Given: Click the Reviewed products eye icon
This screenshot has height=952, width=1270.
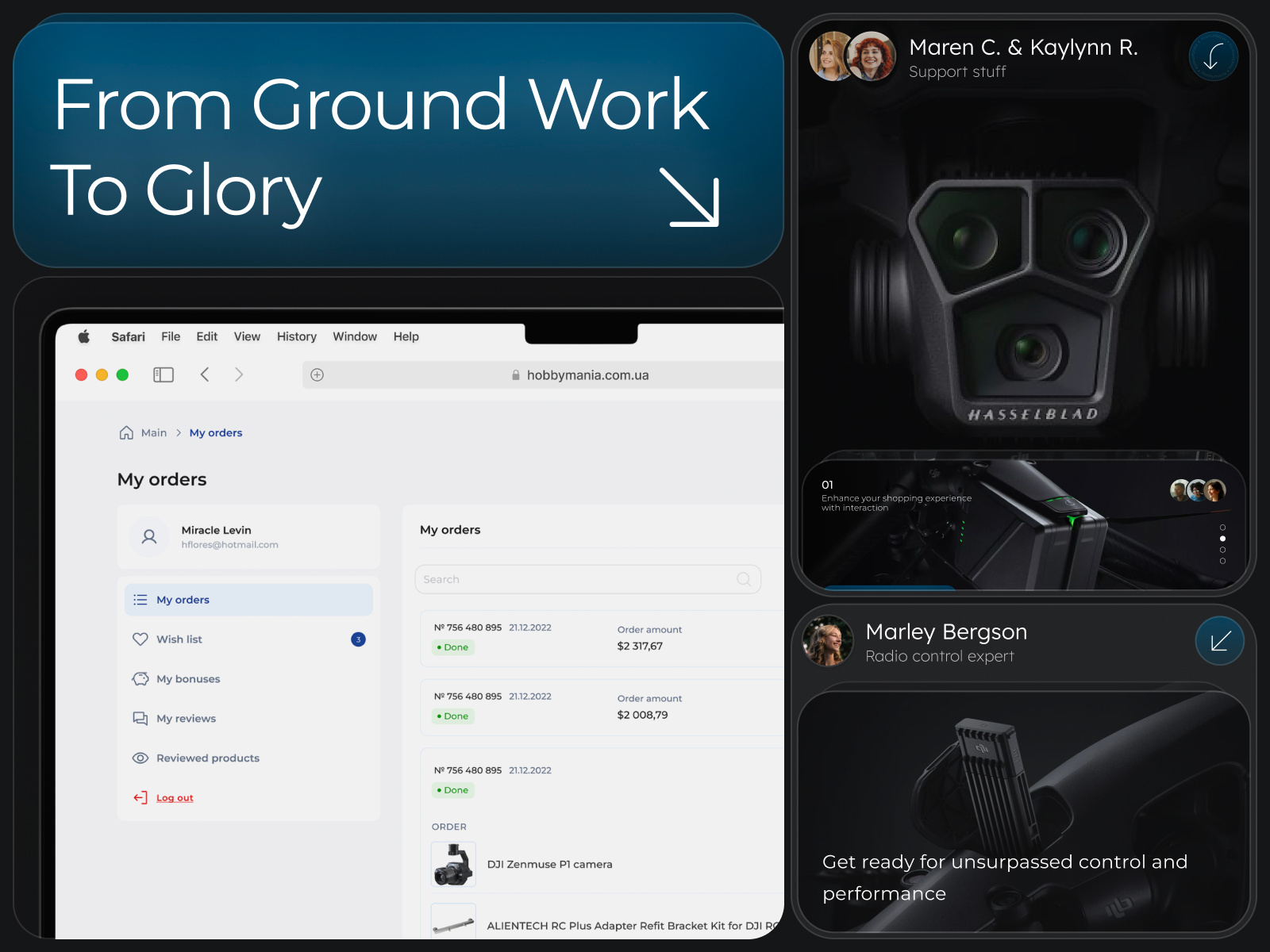Looking at the screenshot, I should pos(140,758).
